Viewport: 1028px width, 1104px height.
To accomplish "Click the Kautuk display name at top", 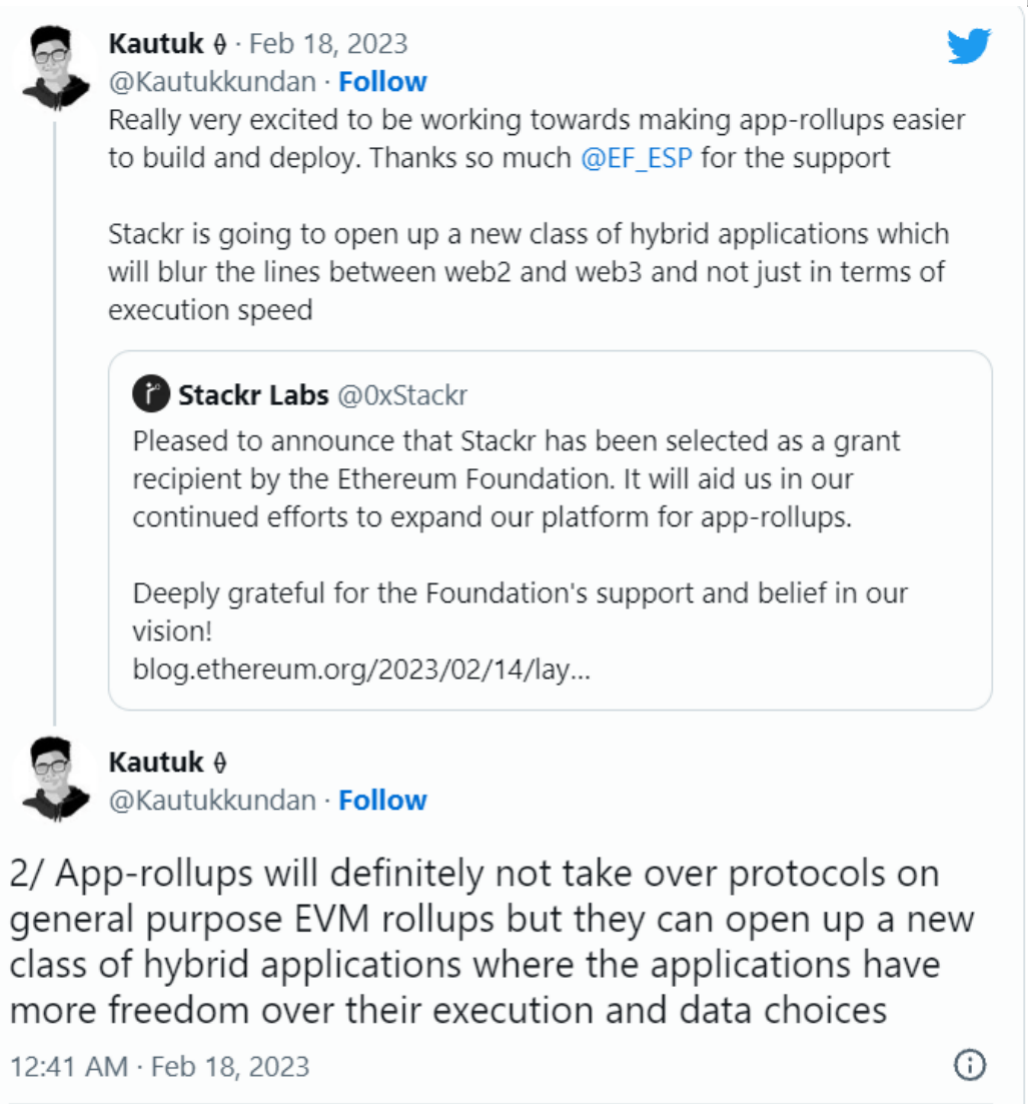I will point(155,44).
